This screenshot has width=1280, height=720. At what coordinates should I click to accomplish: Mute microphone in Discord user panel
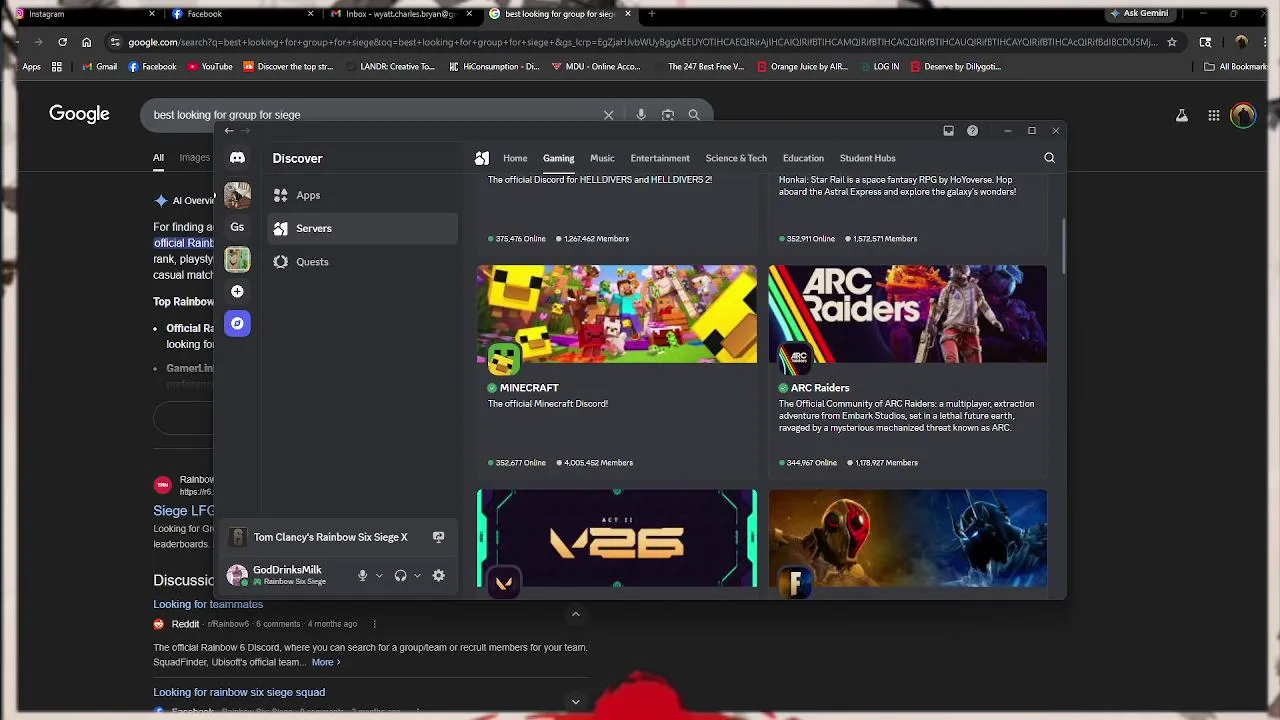(362, 575)
